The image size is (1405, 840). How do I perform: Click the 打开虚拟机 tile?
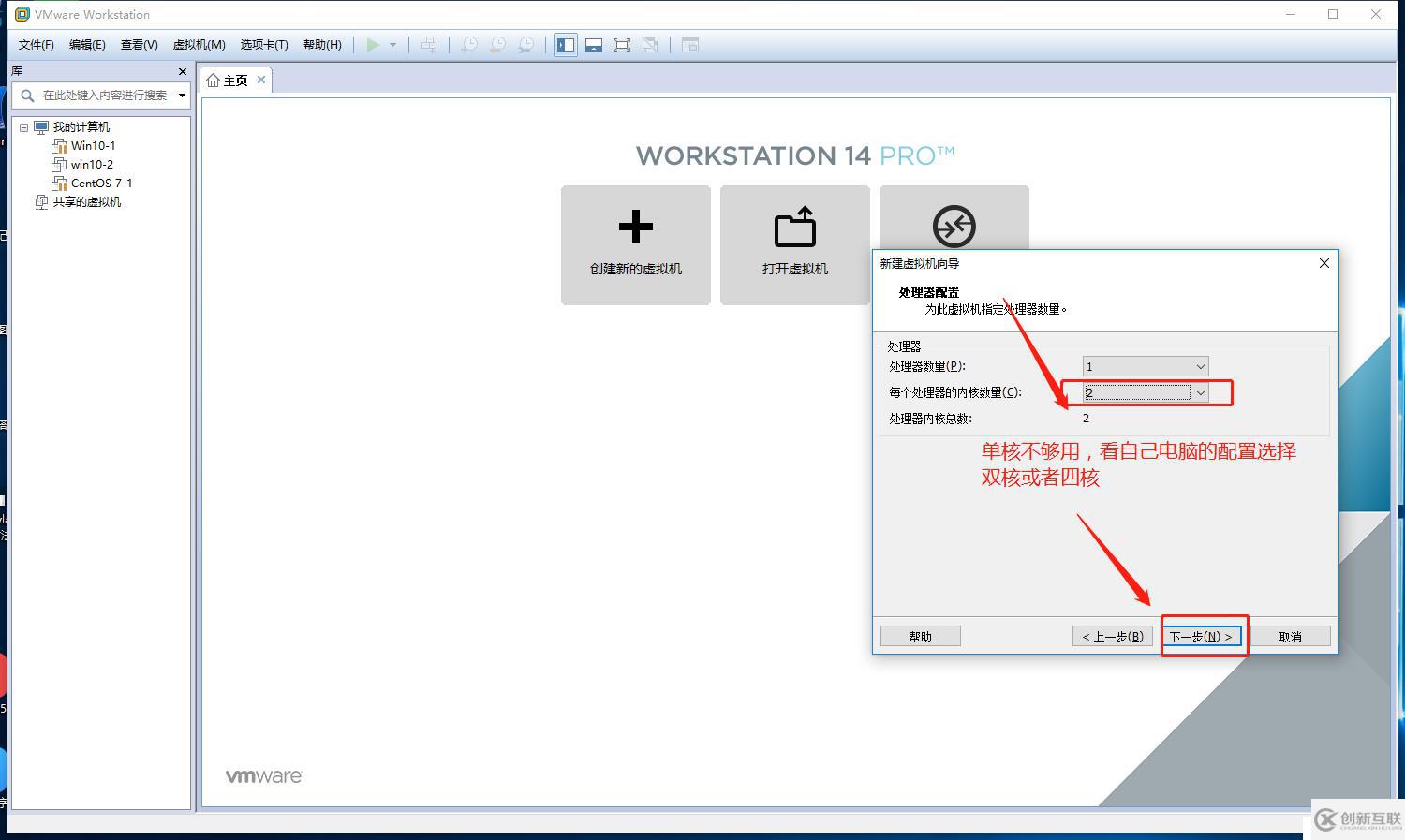[x=795, y=245]
